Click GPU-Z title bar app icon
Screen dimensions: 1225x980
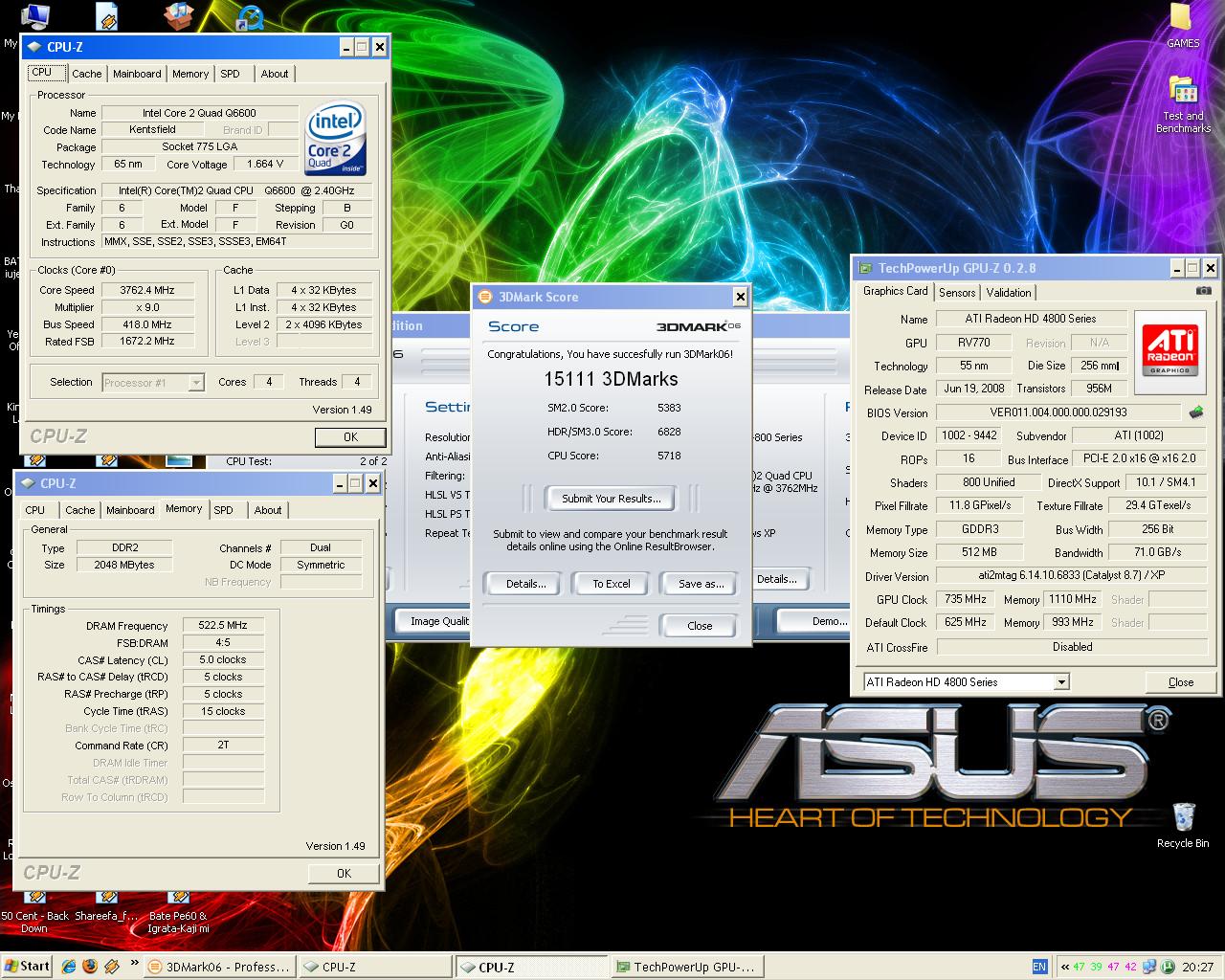pyautogui.click(x=865, y=268)
